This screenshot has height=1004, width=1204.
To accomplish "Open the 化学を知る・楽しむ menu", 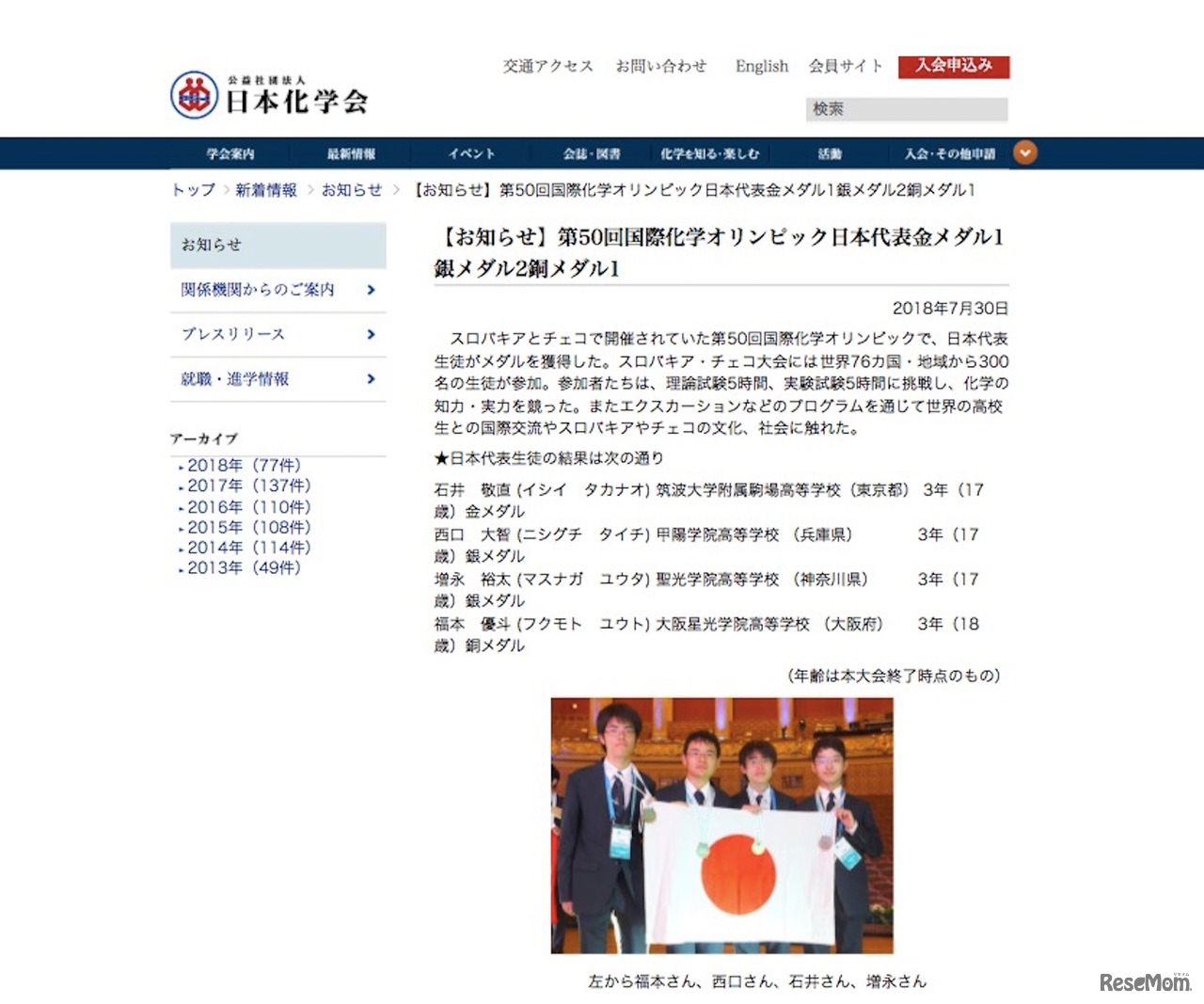I will pyautogui.click(x=709, y=153).
